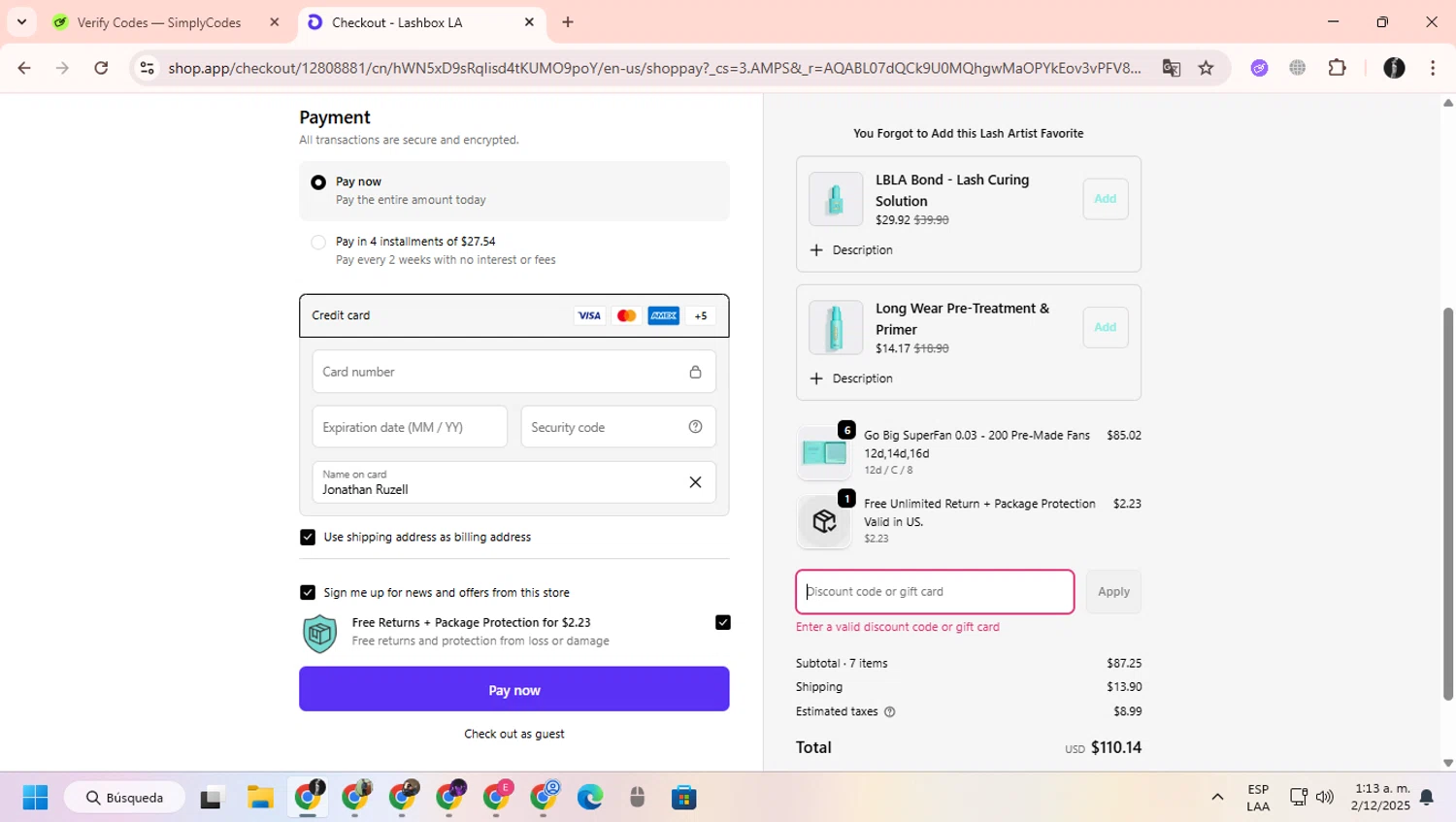Image resolution: width=1456 pixels, height=822 pixels.
Task: Click the Mastercard logo
Action: pos(626,315)
